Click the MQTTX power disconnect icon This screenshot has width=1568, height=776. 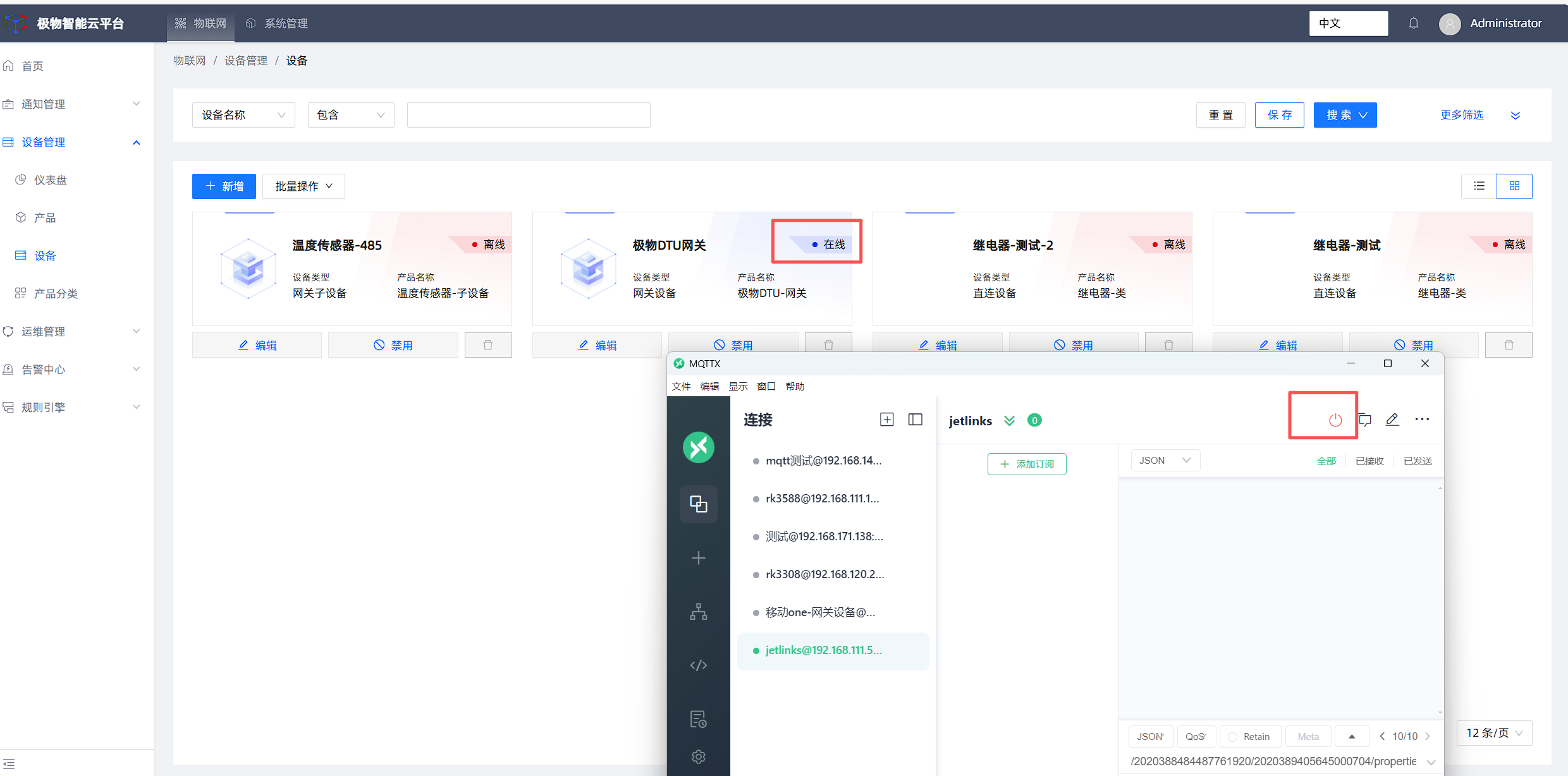[1335, 420]
